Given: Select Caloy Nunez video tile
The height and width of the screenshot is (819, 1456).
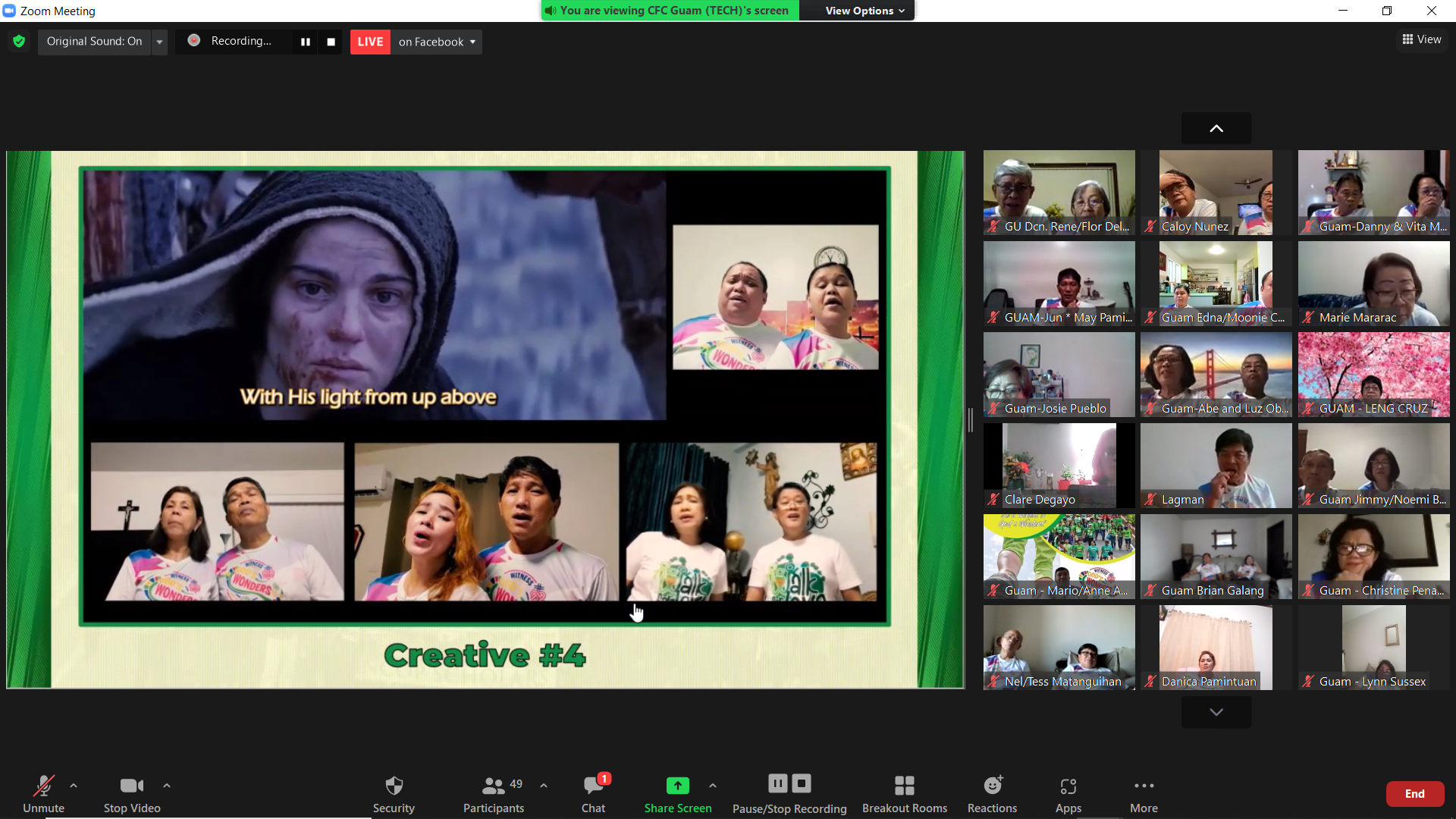Looking at the screenshot, I should [x=1216, y=193].
